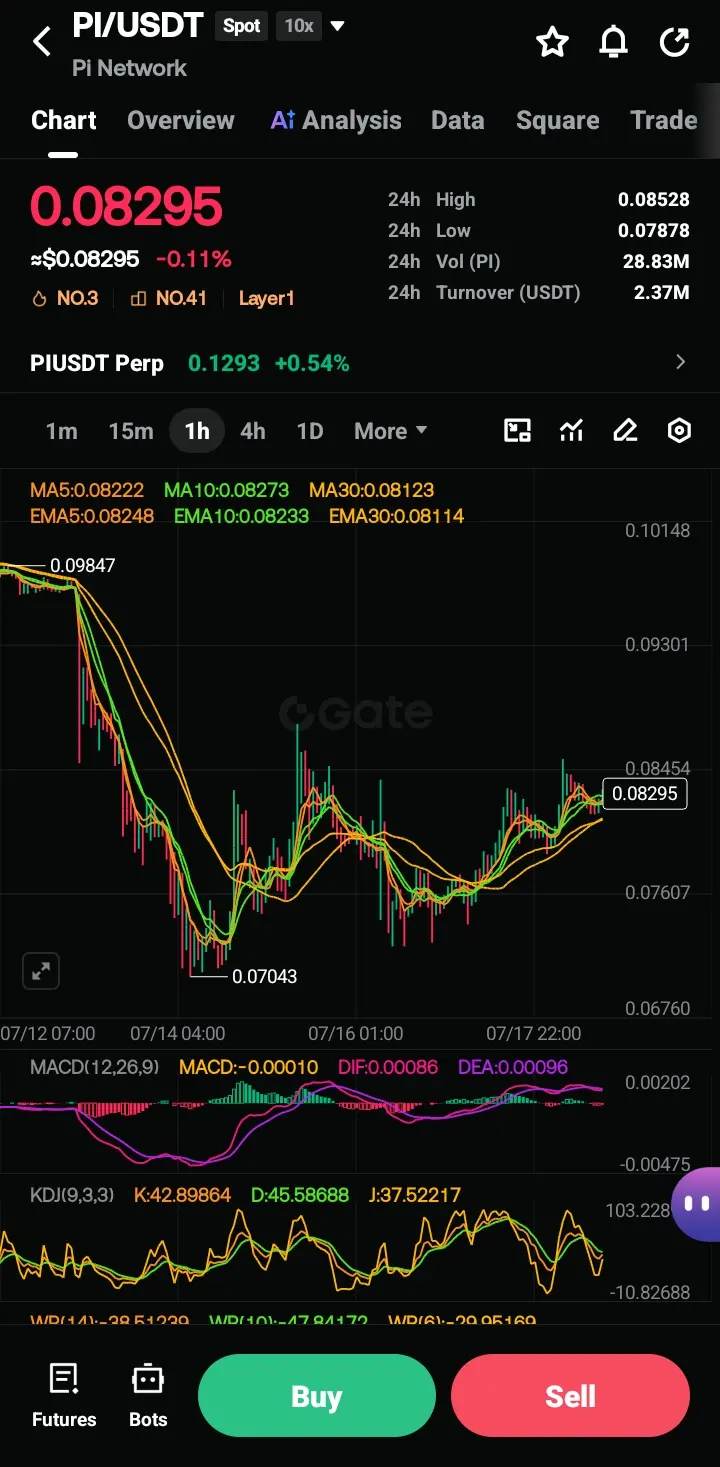The height and width of the screenshot is (1467, 720).
Task: Tap the large red price 0.08295
Action: (x=126, y=207)
